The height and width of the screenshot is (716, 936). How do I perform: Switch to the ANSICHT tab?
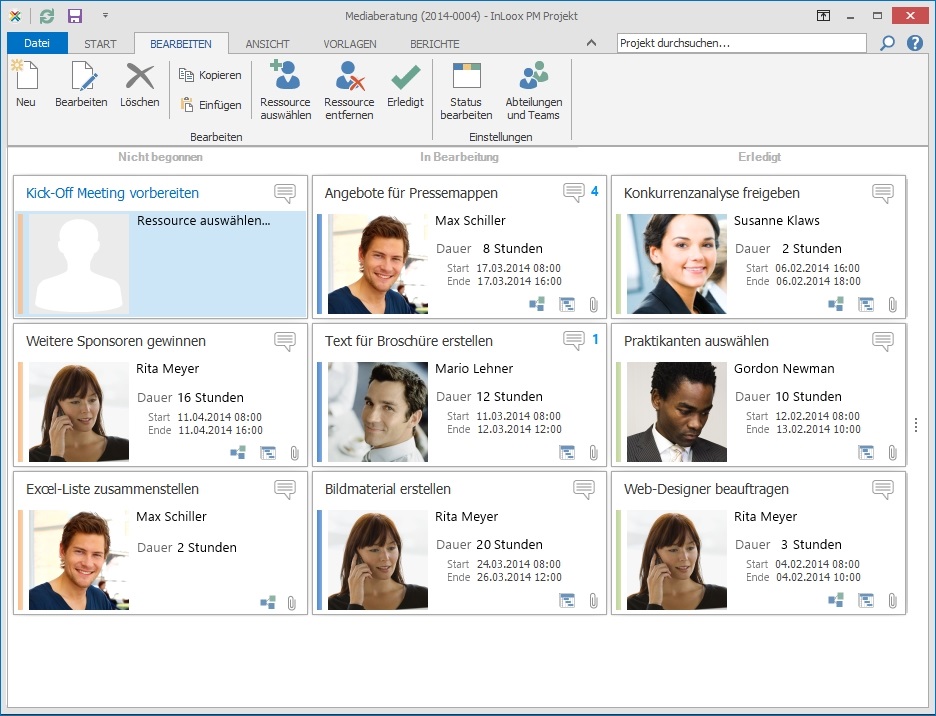pyautogui.click(x=267, y=44)
